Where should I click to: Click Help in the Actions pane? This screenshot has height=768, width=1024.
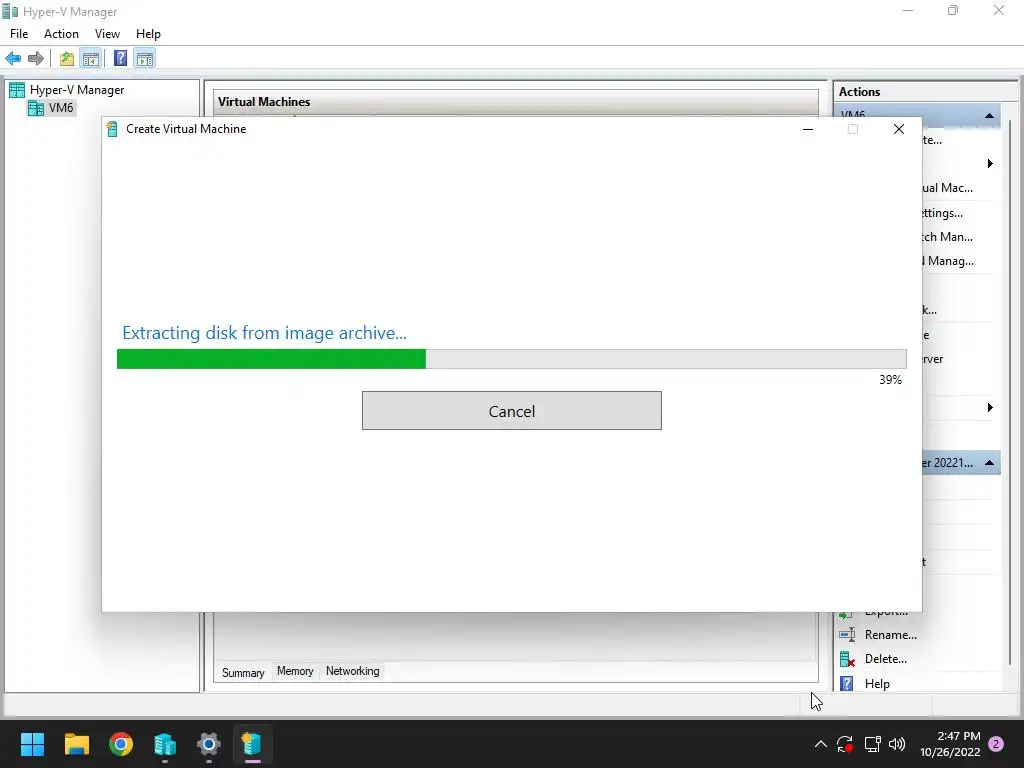(877, 684)
